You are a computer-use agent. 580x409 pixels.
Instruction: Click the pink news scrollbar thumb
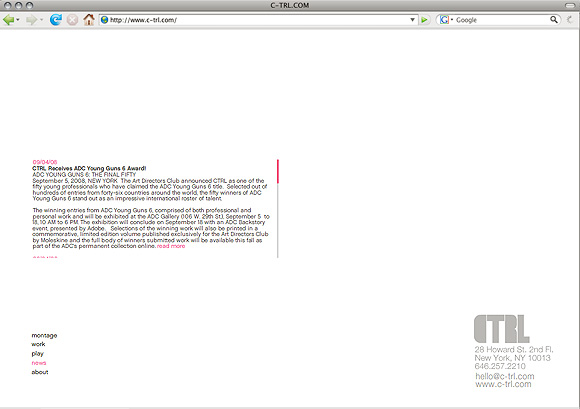click(x=278, y=171)
